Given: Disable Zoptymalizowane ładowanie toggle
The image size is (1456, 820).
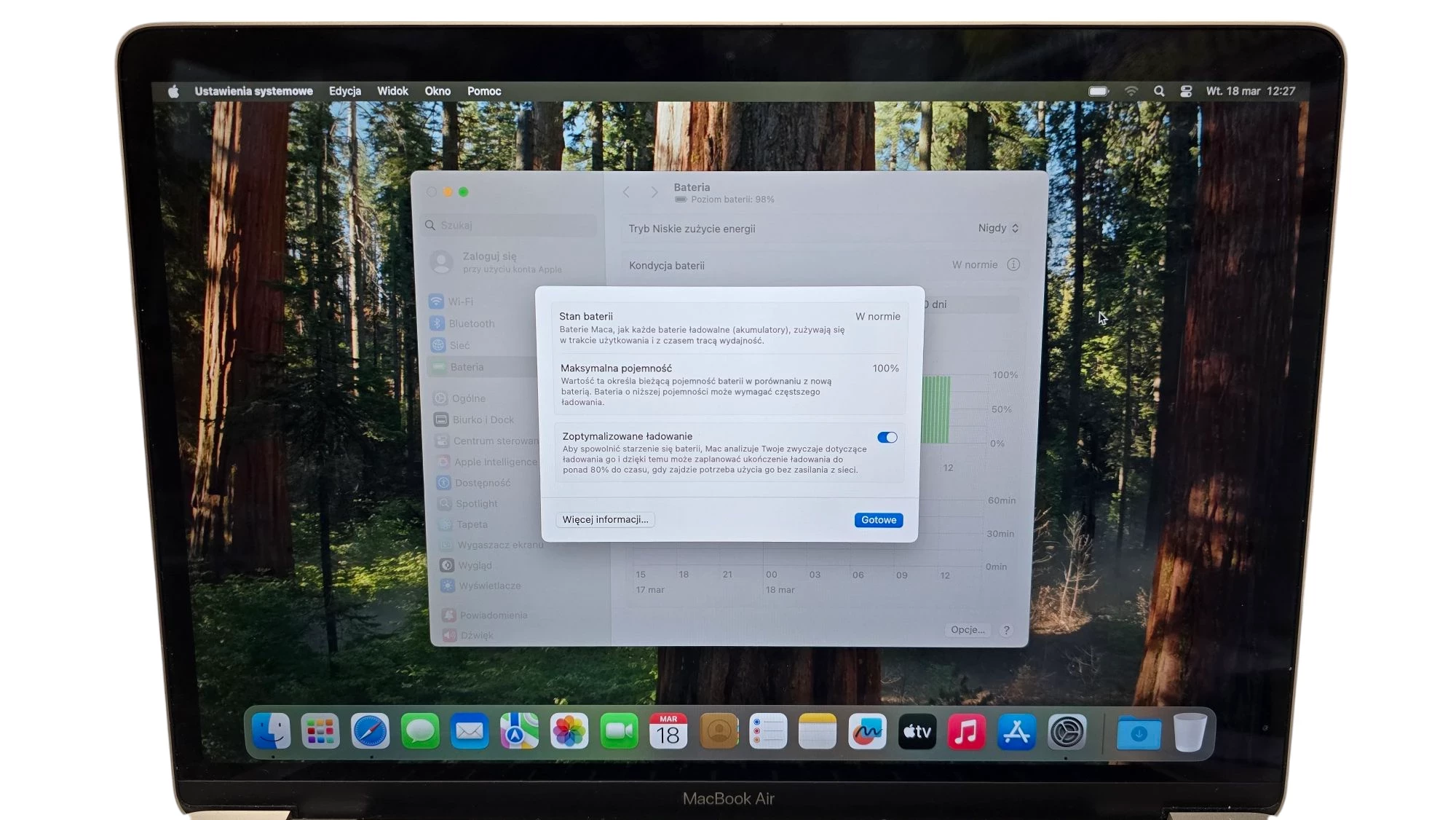Looking at the screenshot, I should 887,437.
